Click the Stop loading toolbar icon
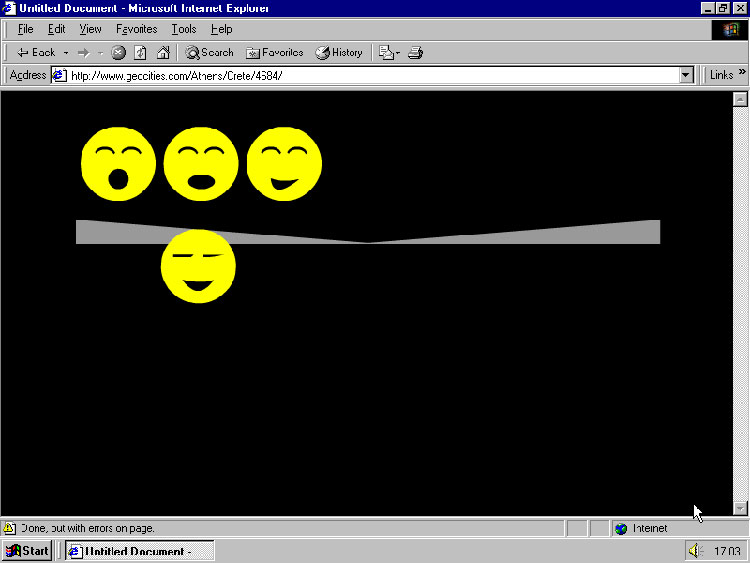750x563 pixels. pos(118,52)
